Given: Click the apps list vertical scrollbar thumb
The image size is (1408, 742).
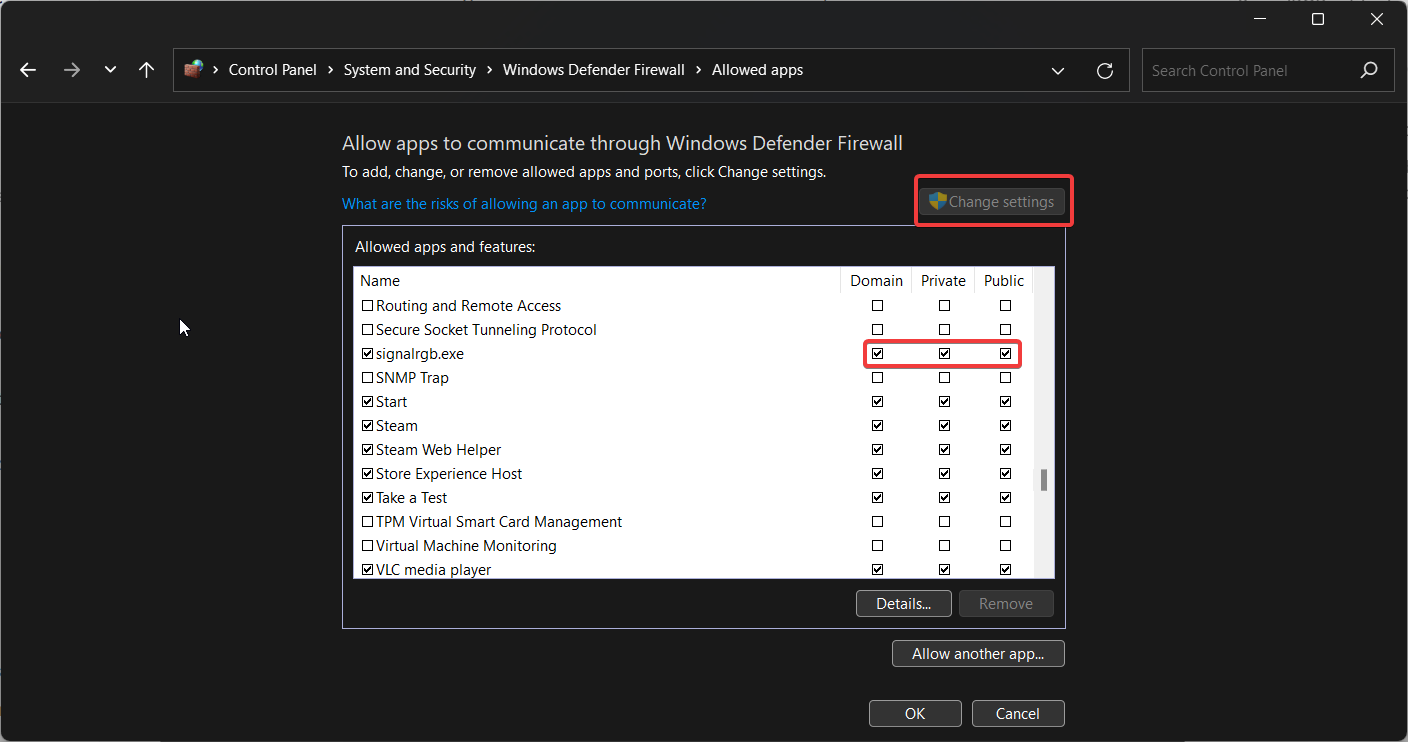Looking at the screenshot, I should click(1044, 480).
